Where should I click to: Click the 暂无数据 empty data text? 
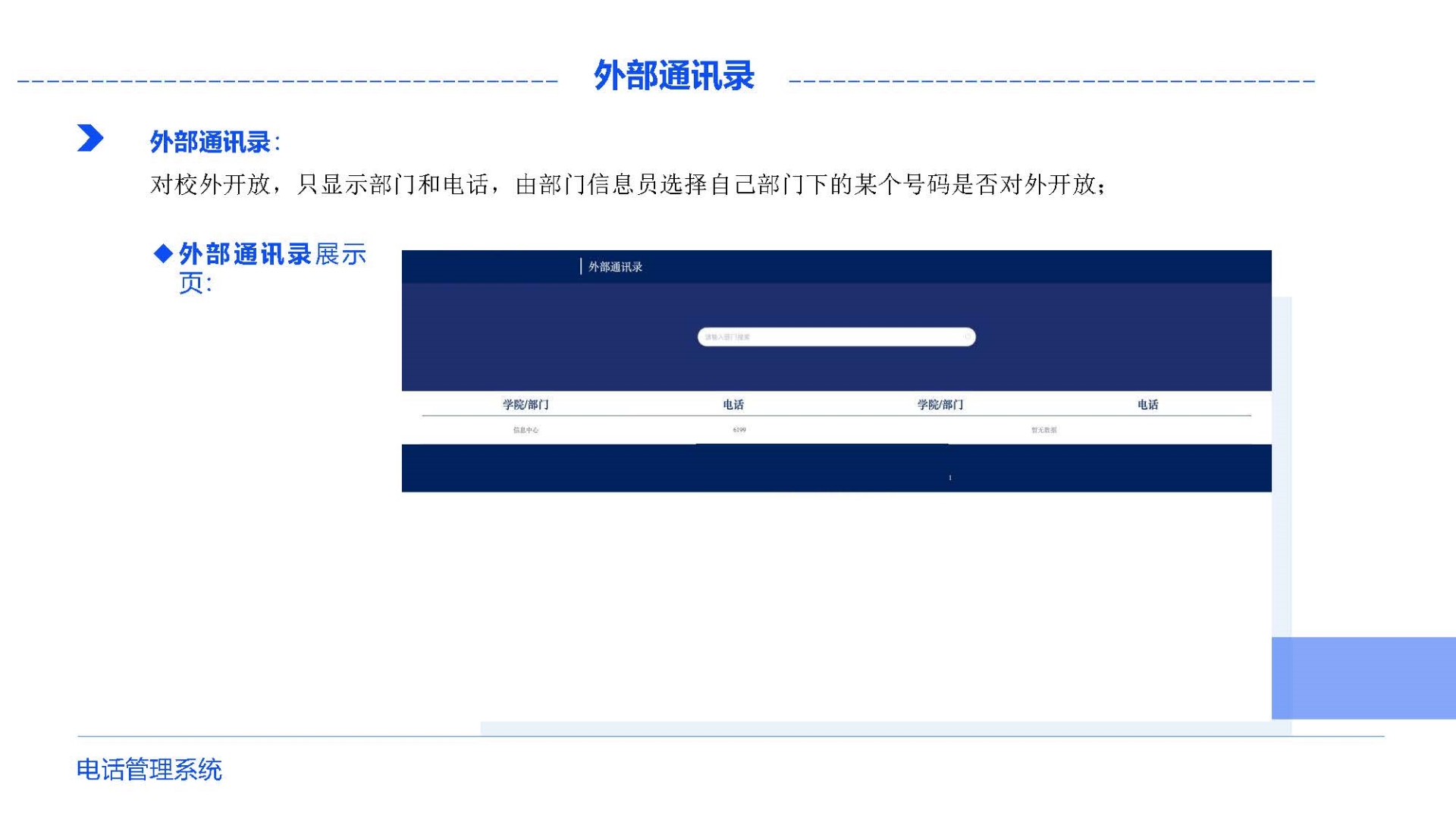tap(1043, 430)
